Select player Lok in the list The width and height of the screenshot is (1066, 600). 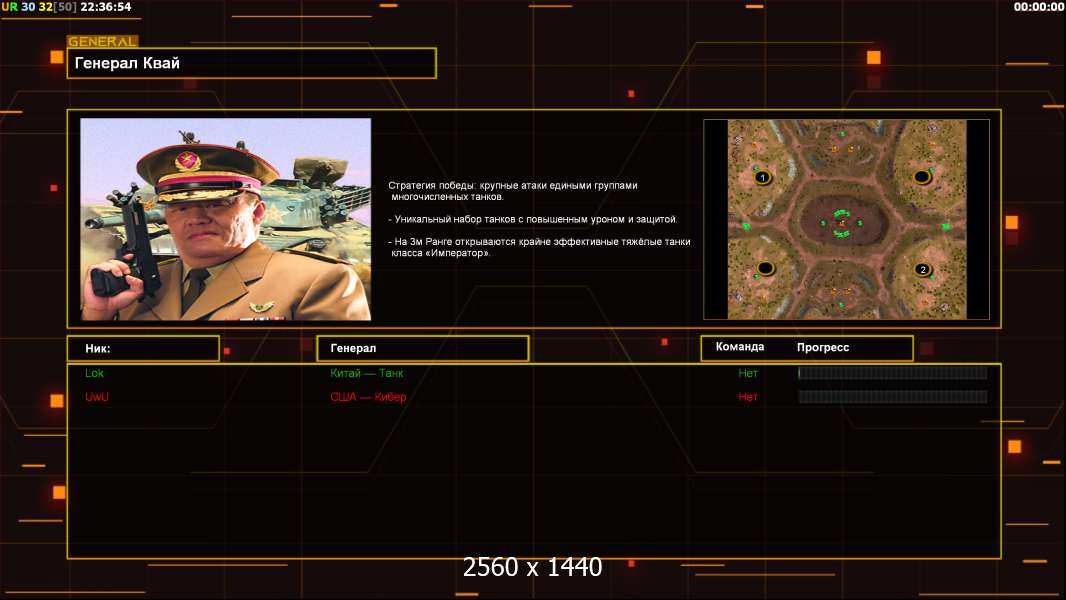point(95,373)
